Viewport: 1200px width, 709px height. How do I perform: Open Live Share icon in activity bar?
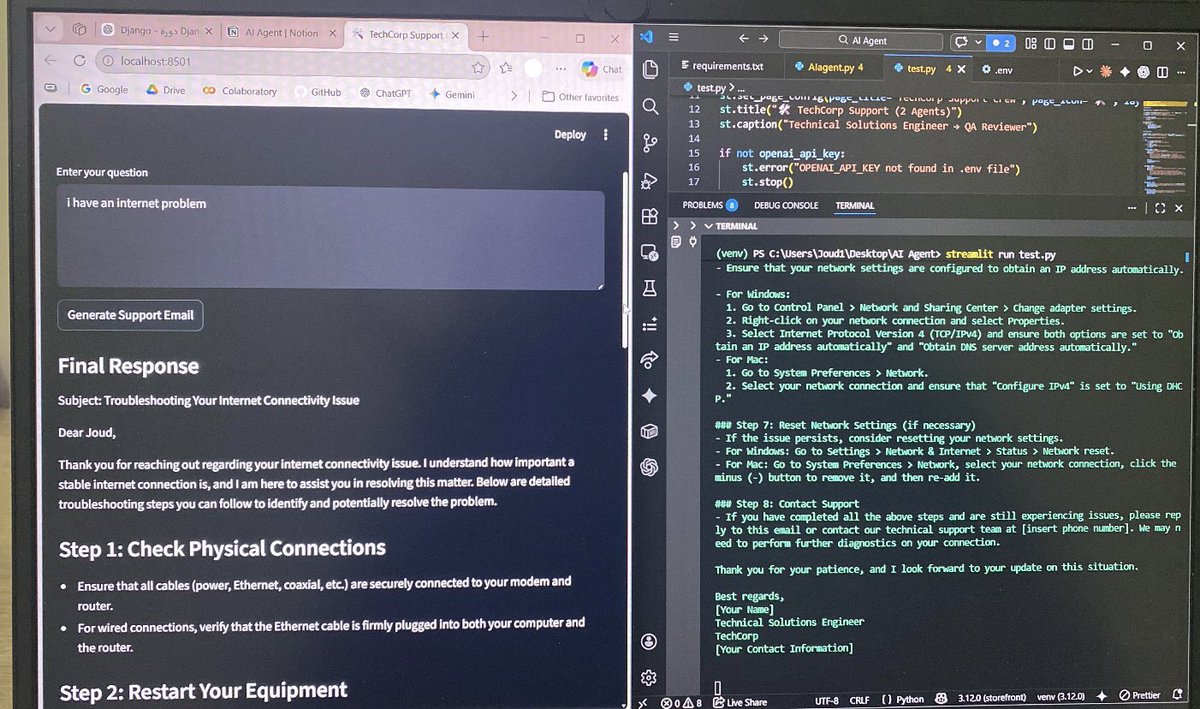click(x=650, y=359)
